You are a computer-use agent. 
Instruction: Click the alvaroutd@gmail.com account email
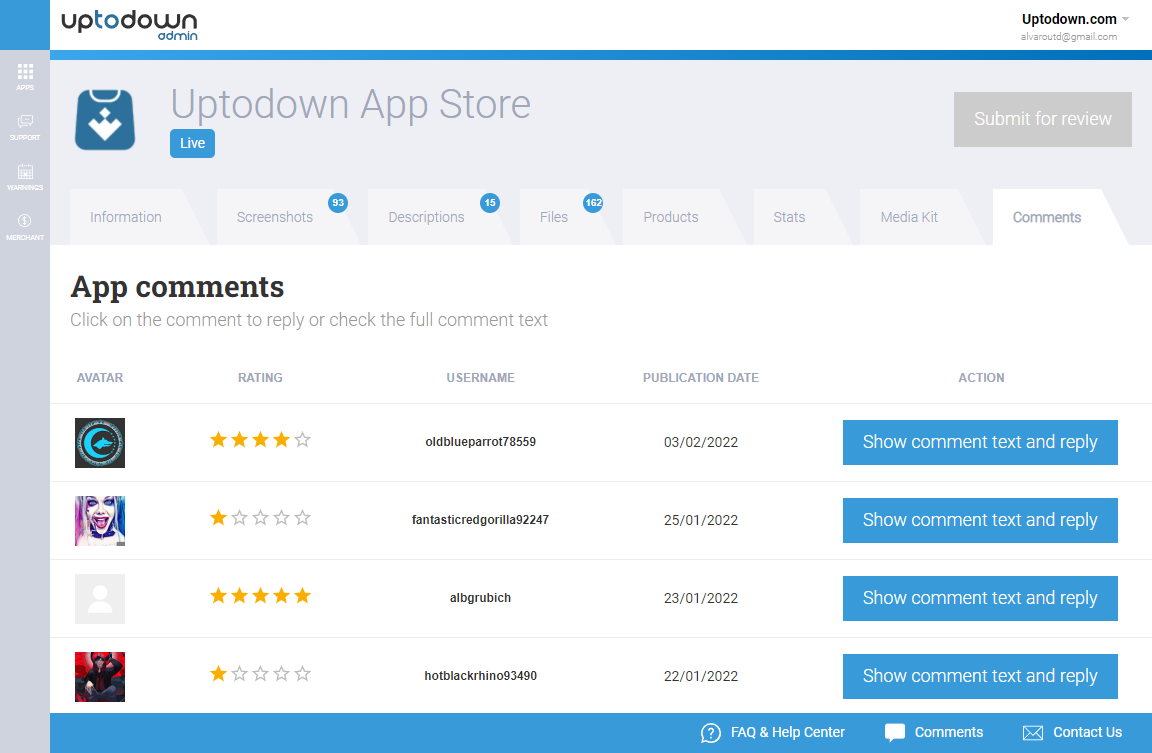pos(1068,37)
